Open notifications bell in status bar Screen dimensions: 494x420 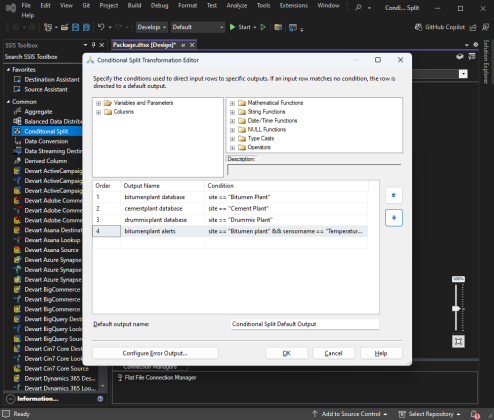[x=474, y=414]
